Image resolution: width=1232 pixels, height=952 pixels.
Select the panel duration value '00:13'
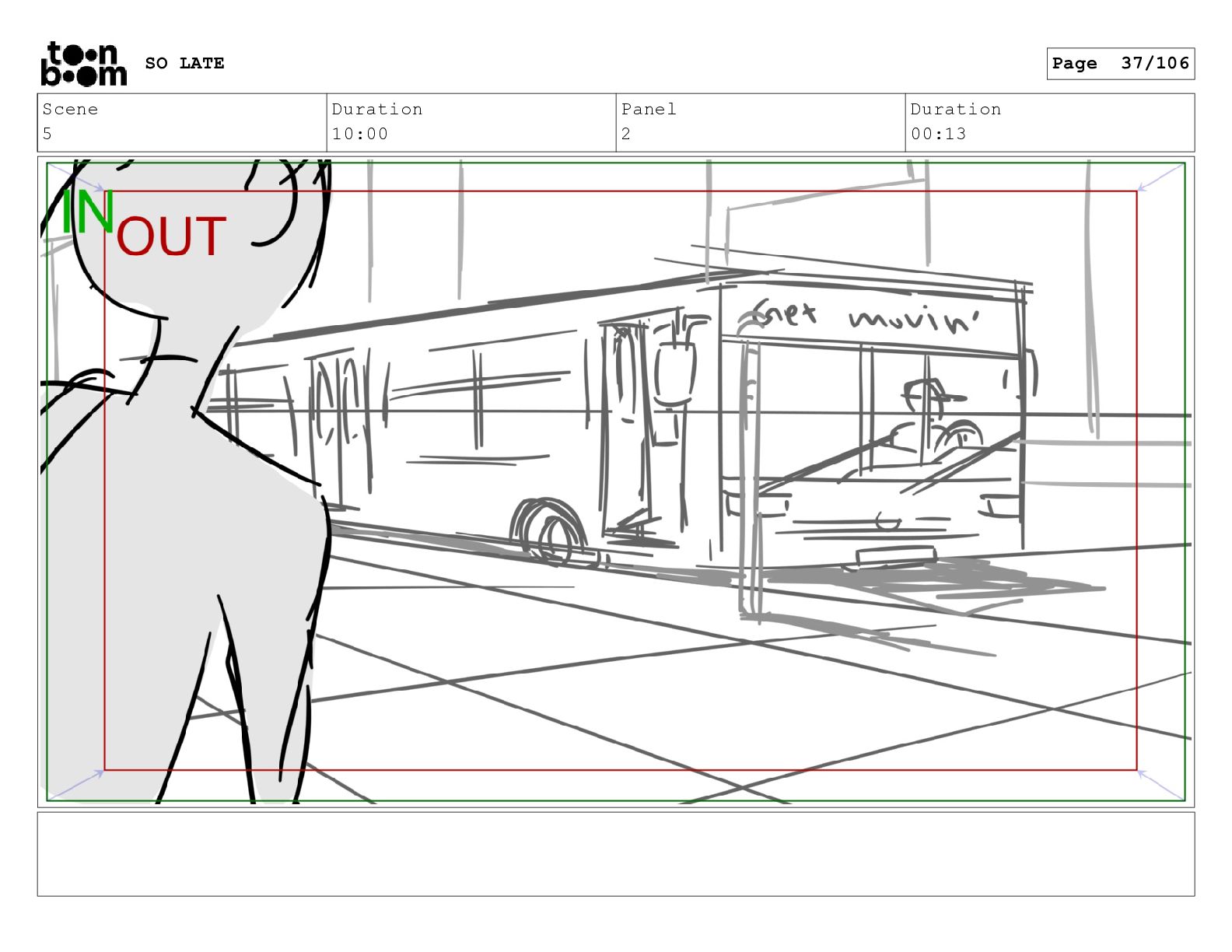[x=939, y=134]
